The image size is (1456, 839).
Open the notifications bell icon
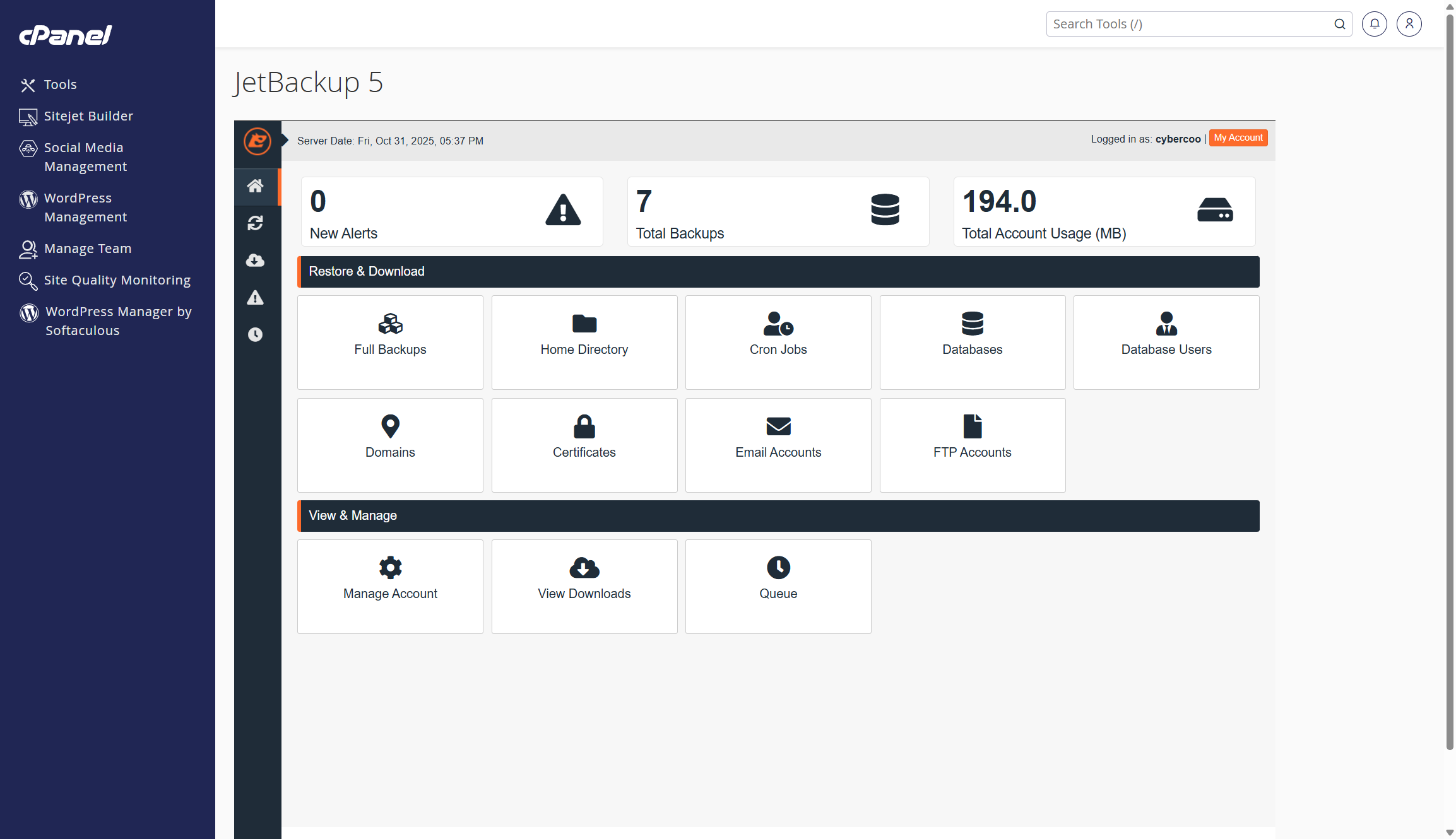click(1374, 24)
